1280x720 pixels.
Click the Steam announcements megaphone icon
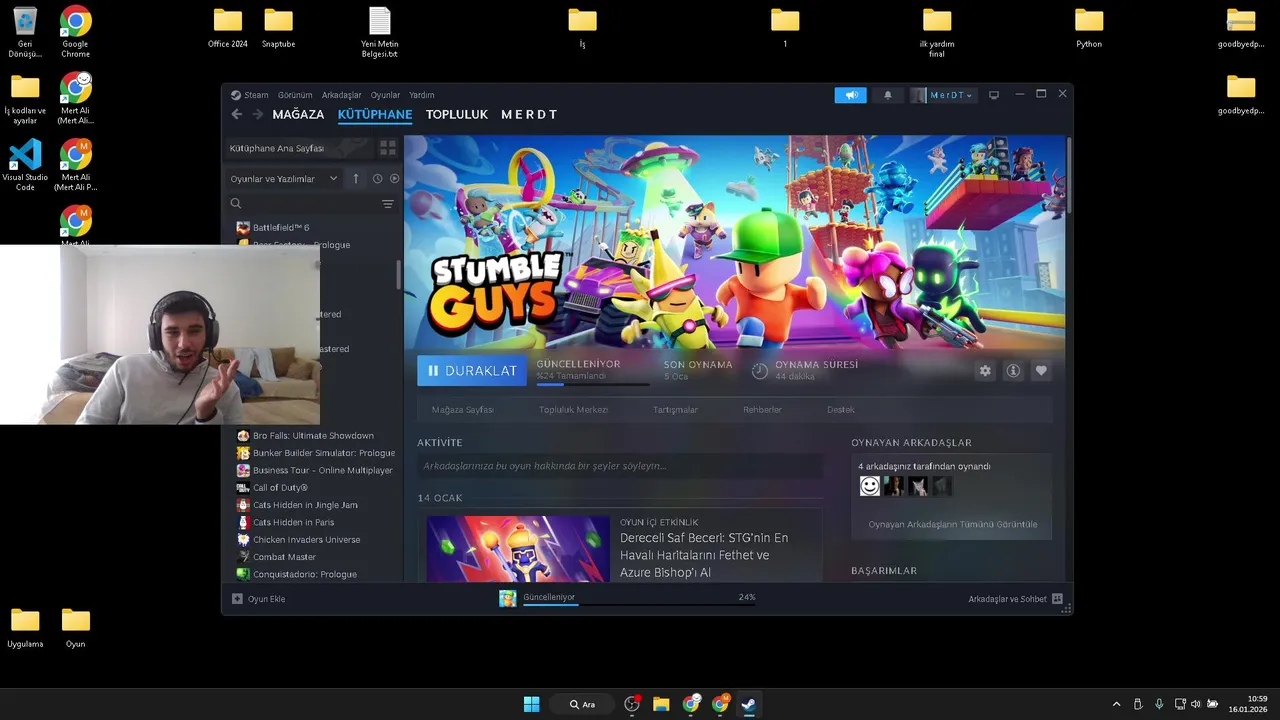[851, 95]
